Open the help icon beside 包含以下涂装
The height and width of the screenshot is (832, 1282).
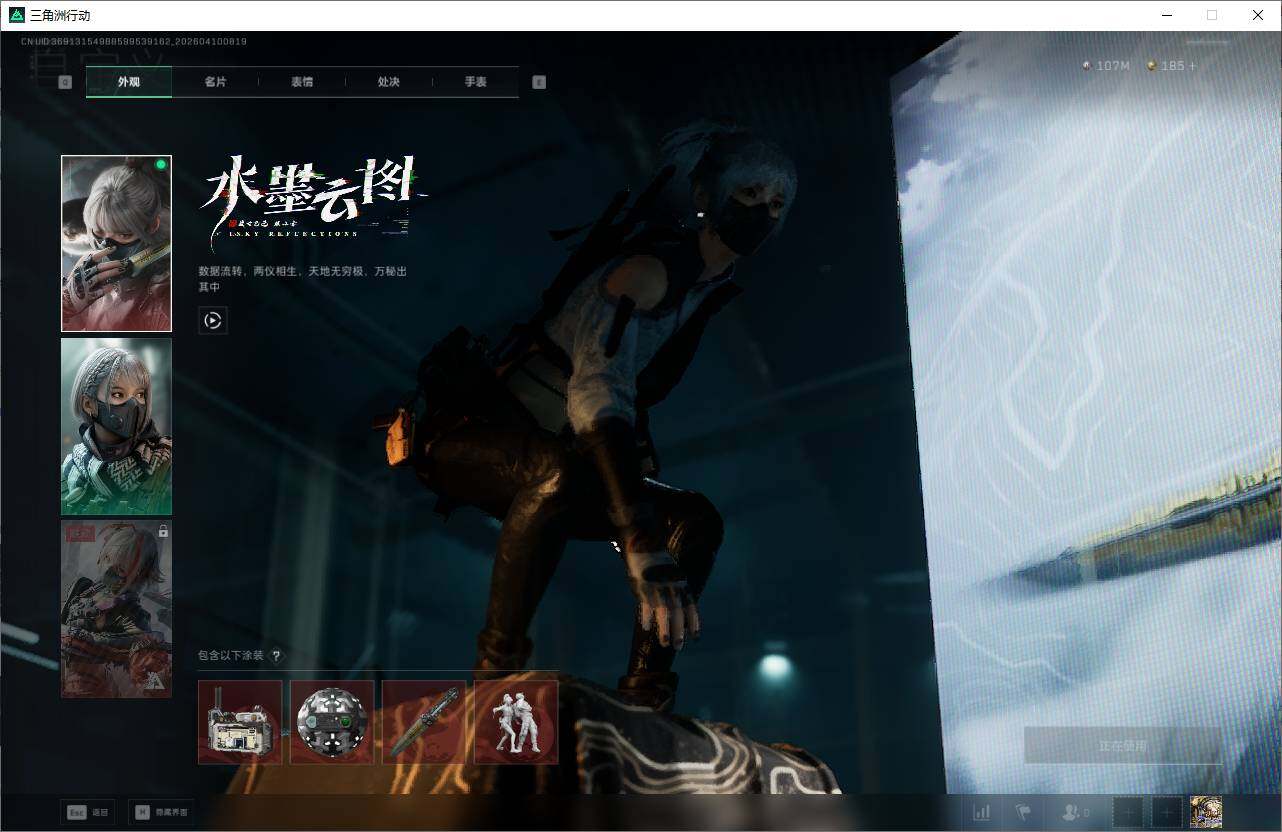277,656
